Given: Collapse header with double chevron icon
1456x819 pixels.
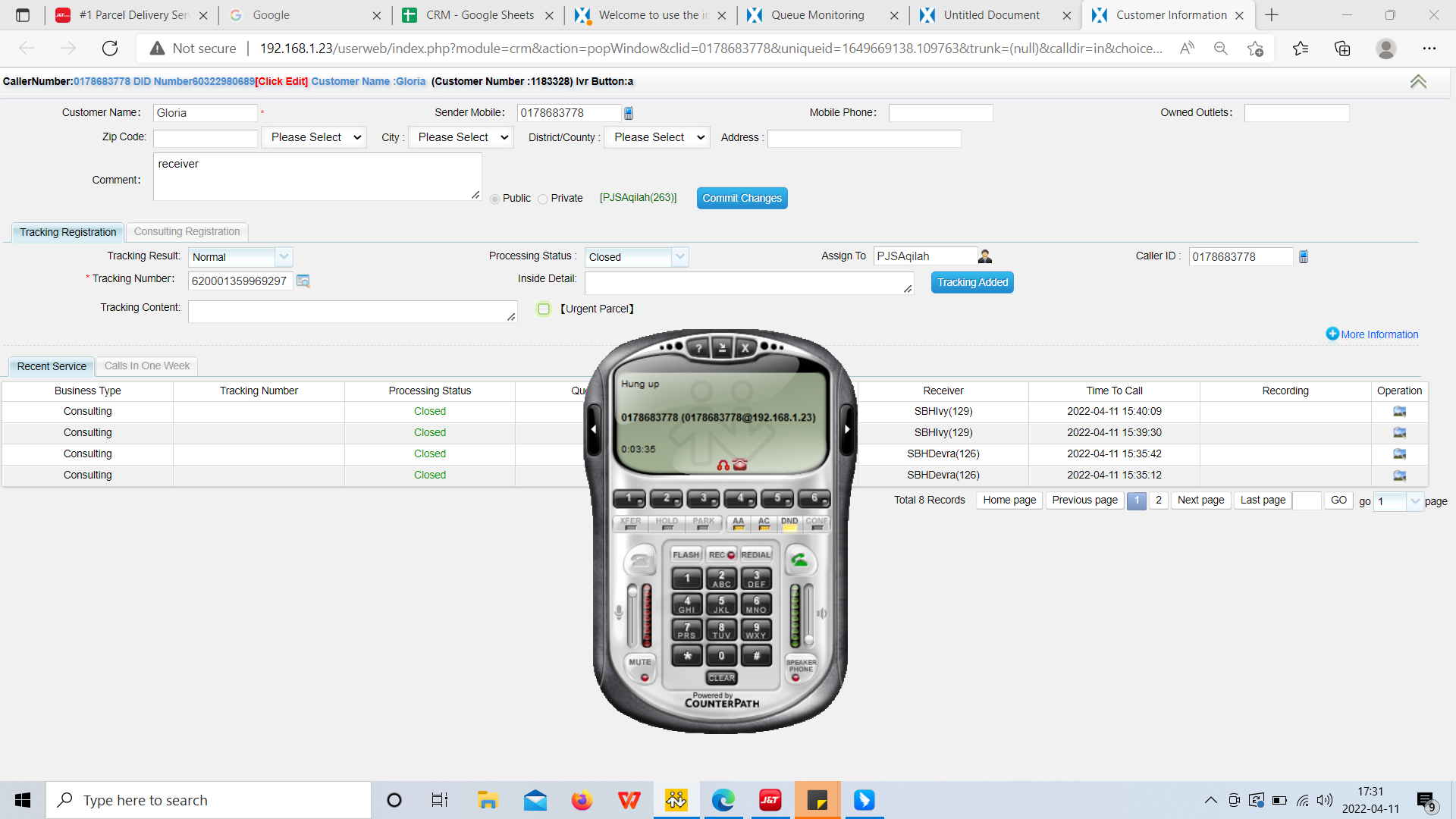Looking at the screenshot, I should [x=1418, y=82].
